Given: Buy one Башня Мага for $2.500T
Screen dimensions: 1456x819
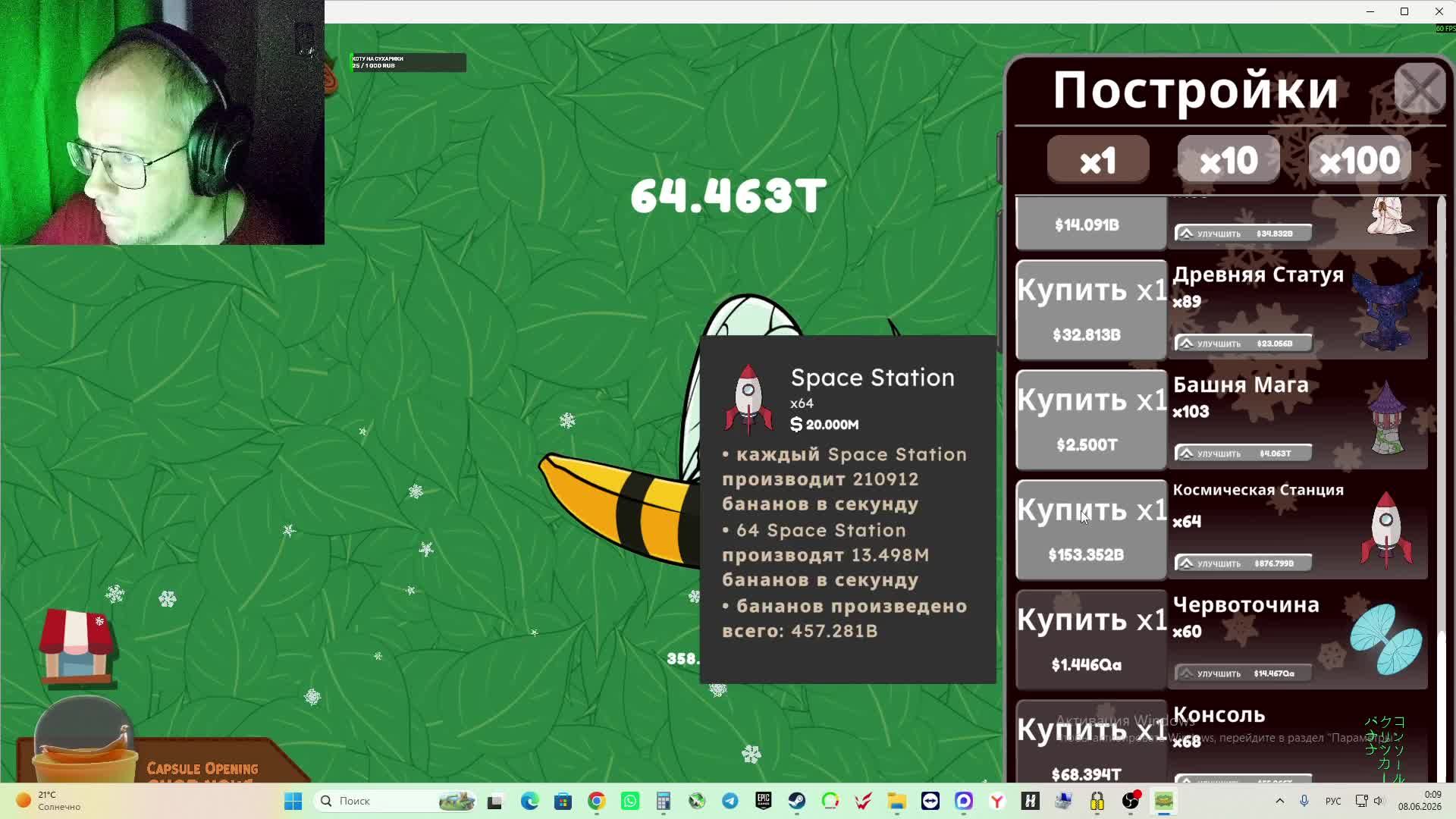Looking at the screenshot, I should (x=1091, y=419).
